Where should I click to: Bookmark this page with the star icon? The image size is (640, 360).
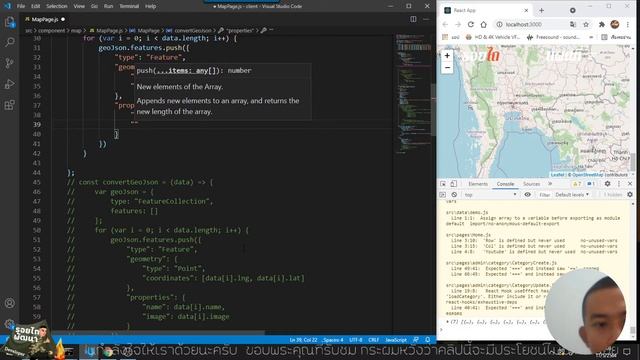point(586,24)
